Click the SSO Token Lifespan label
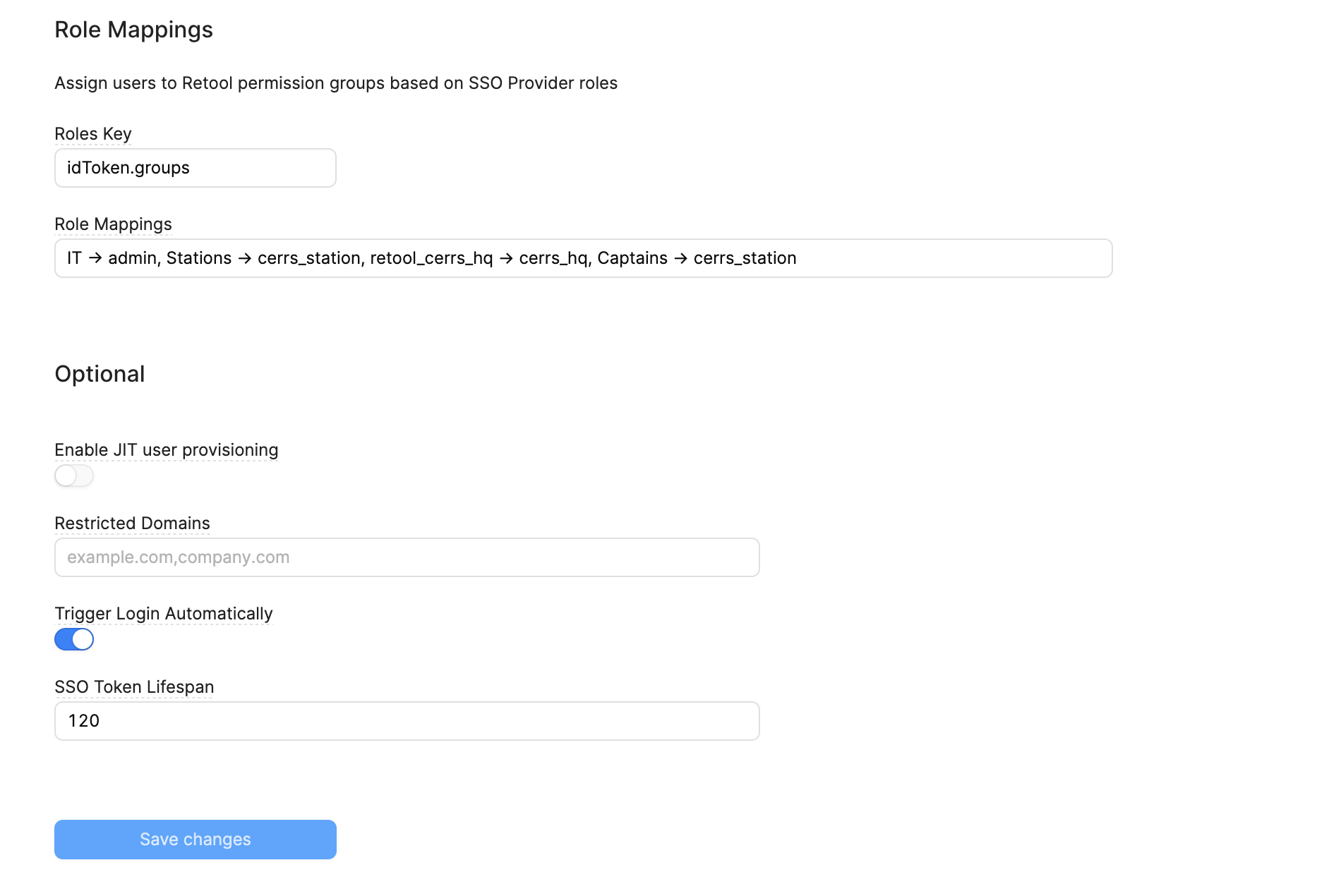 134,687
